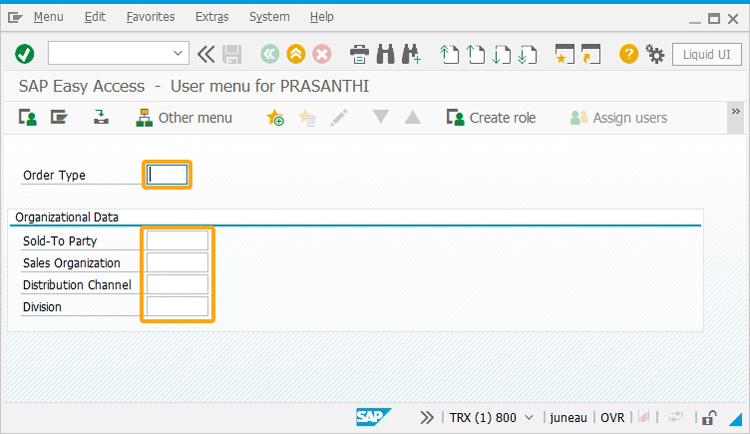Open the Edit menu
750x434 pixels.
95,17
